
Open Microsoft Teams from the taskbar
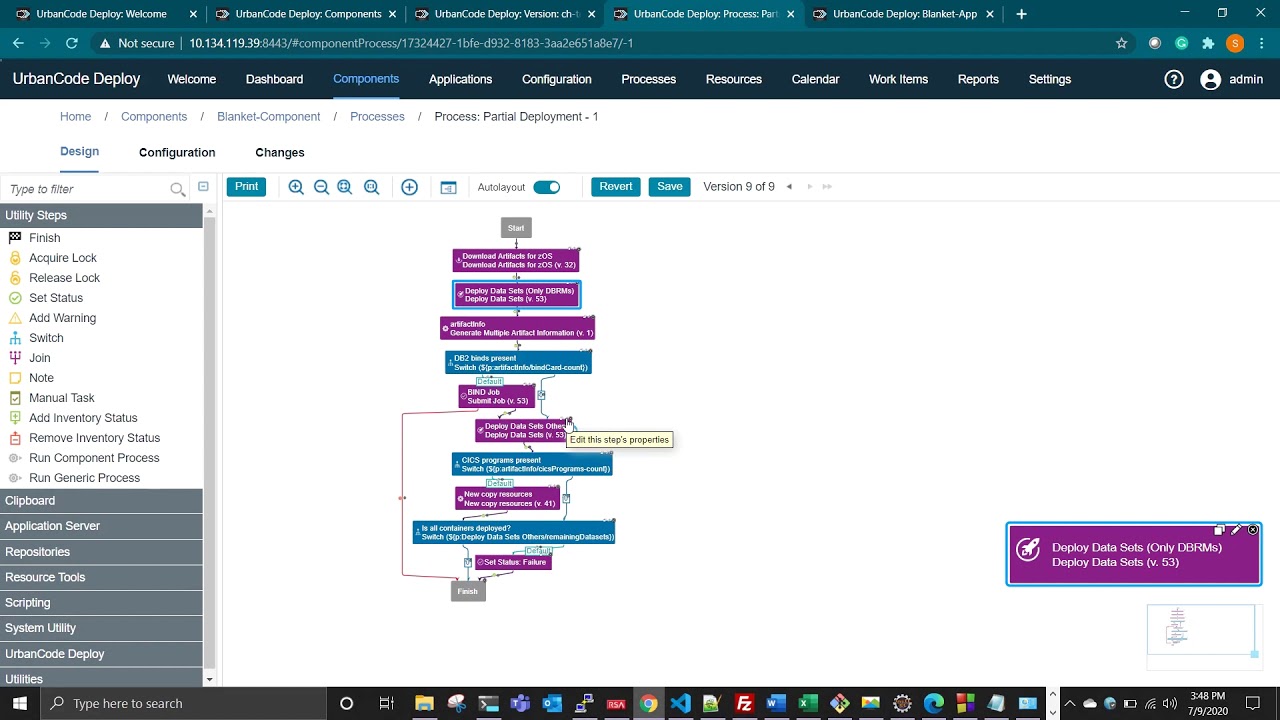coord(520,703)
